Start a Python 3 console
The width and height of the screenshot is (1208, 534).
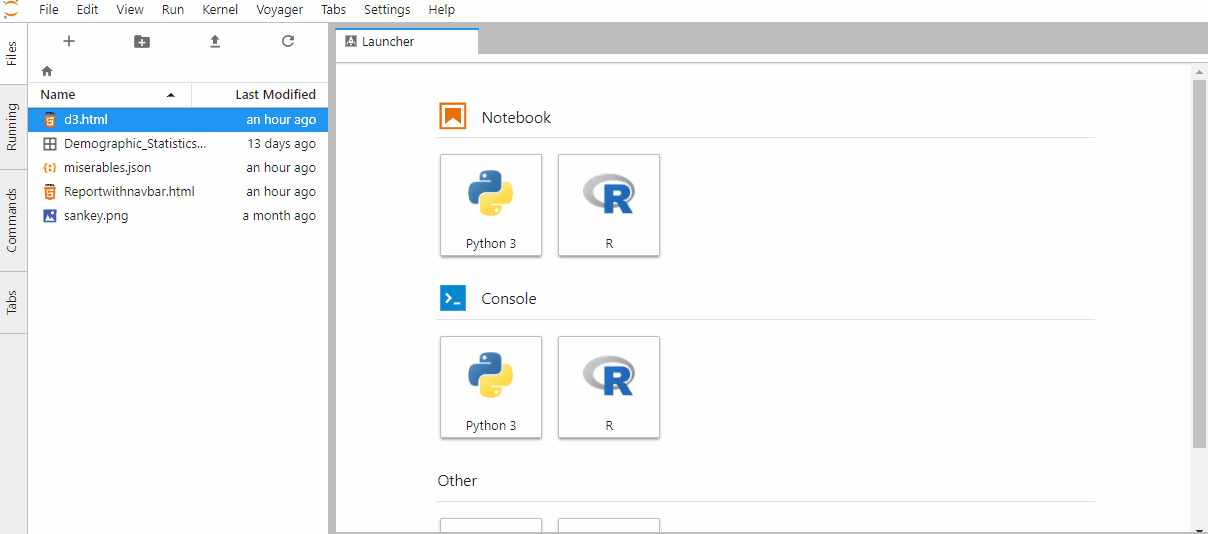[491, 387]
